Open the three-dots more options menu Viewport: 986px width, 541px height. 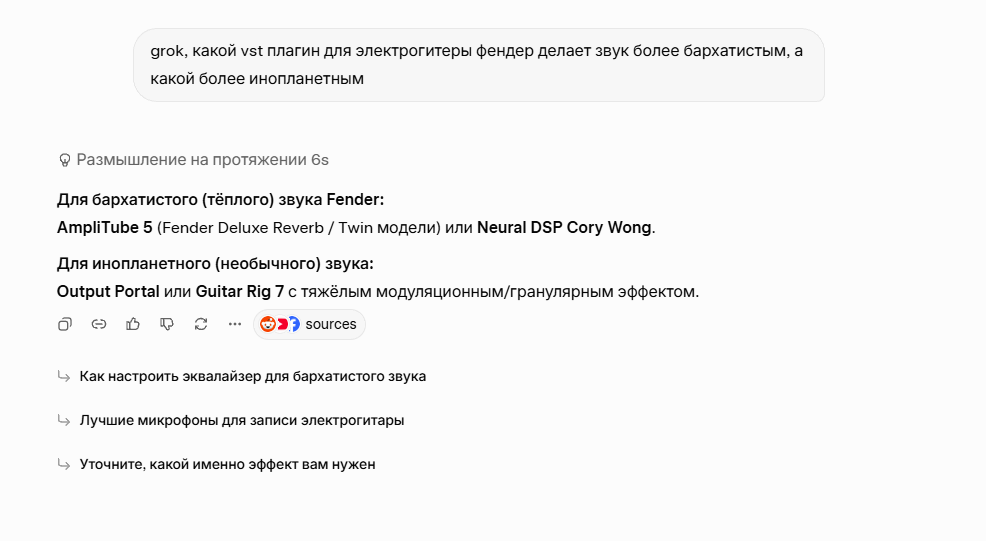[x=235, y=325]
